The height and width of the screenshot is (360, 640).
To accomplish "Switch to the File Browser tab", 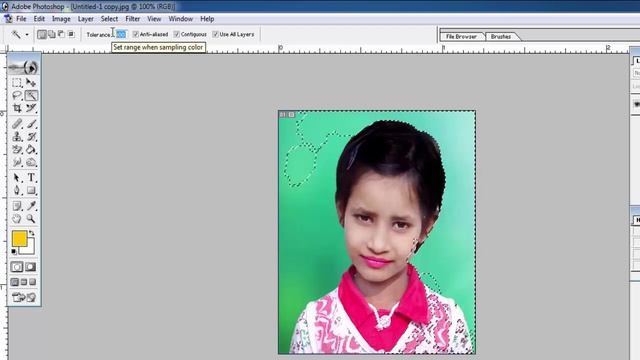I will (x=461, y=36).
